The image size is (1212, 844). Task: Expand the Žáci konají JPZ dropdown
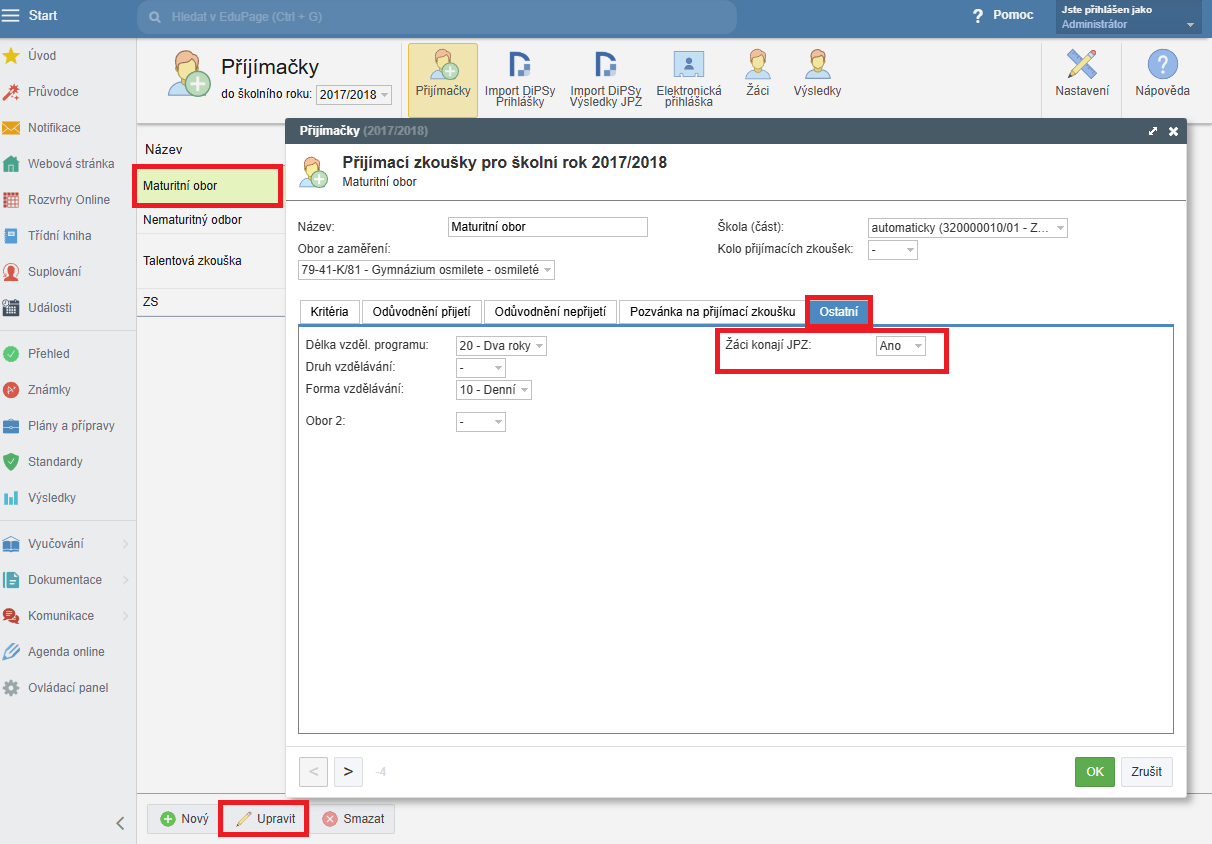pos(900,346)
